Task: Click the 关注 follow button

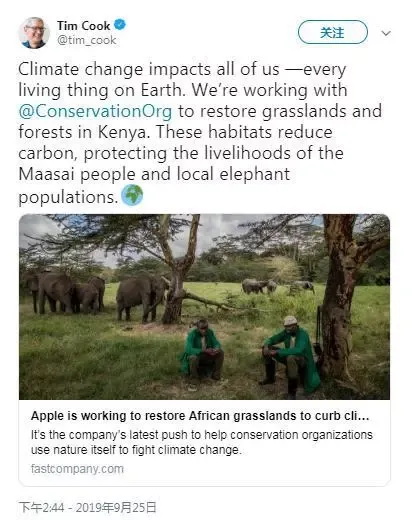Action: tap(333, 32)
